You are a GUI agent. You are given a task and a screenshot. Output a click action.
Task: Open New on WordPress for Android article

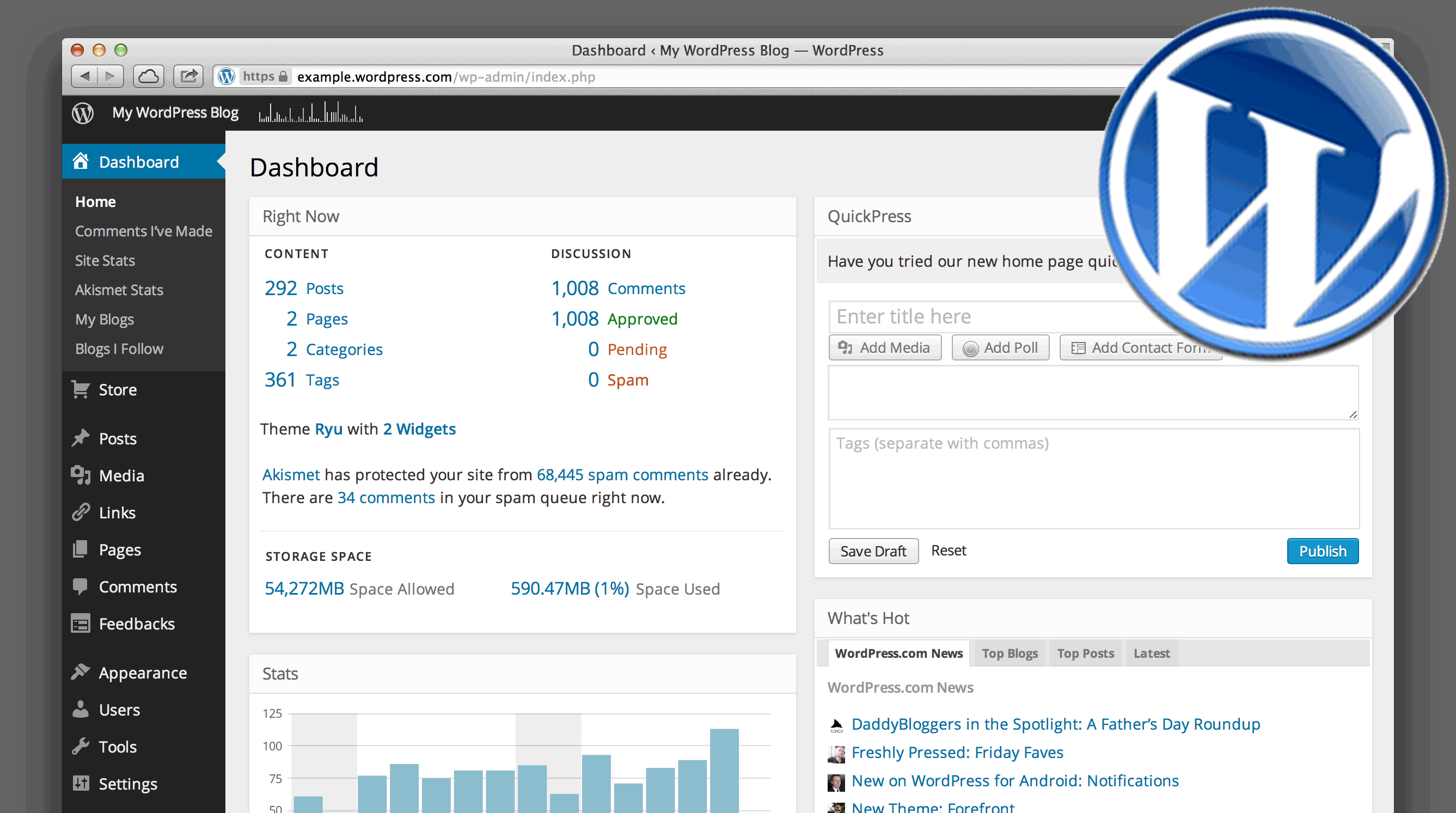coord(1015,781)
